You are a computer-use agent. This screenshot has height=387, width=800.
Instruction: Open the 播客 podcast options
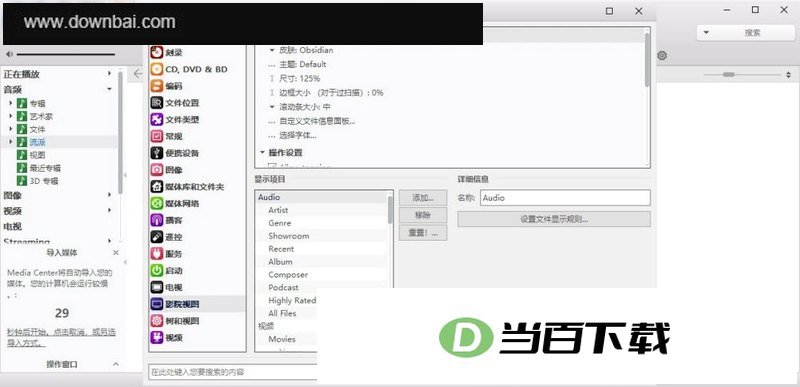click(x=166, y=220)
